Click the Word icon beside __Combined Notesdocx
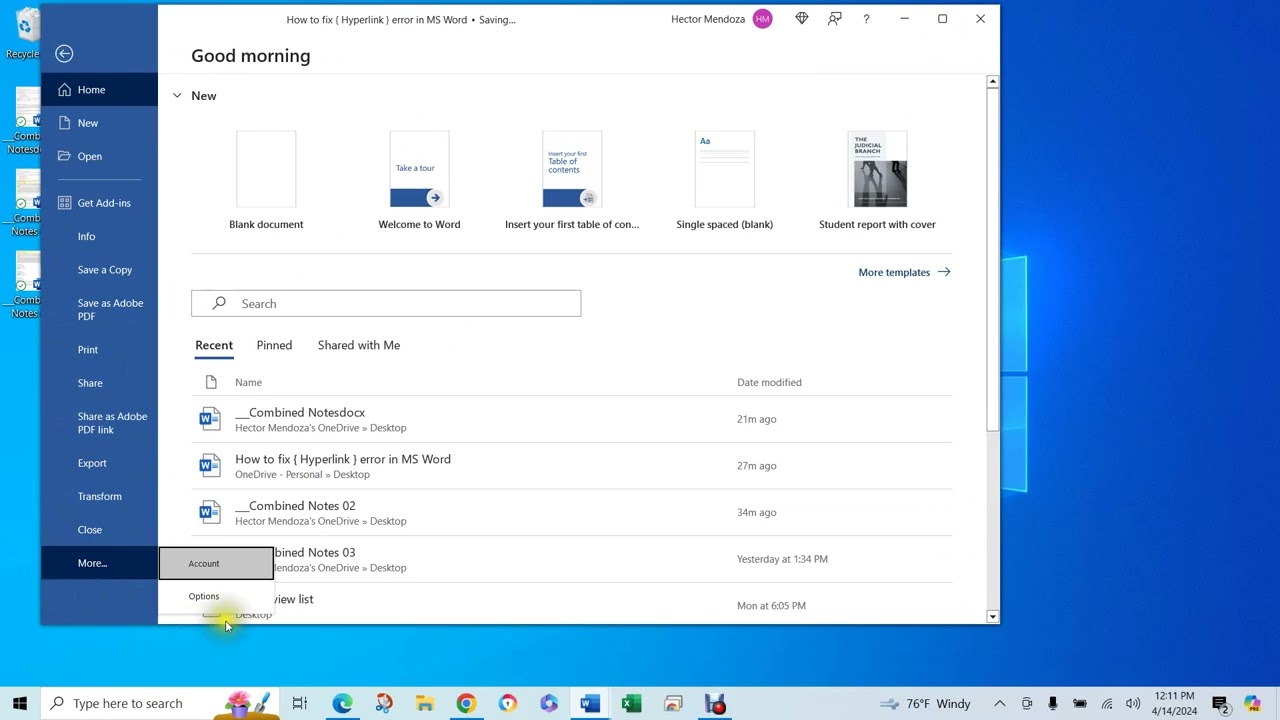The image size is (1280, 720). pos(209,419)
